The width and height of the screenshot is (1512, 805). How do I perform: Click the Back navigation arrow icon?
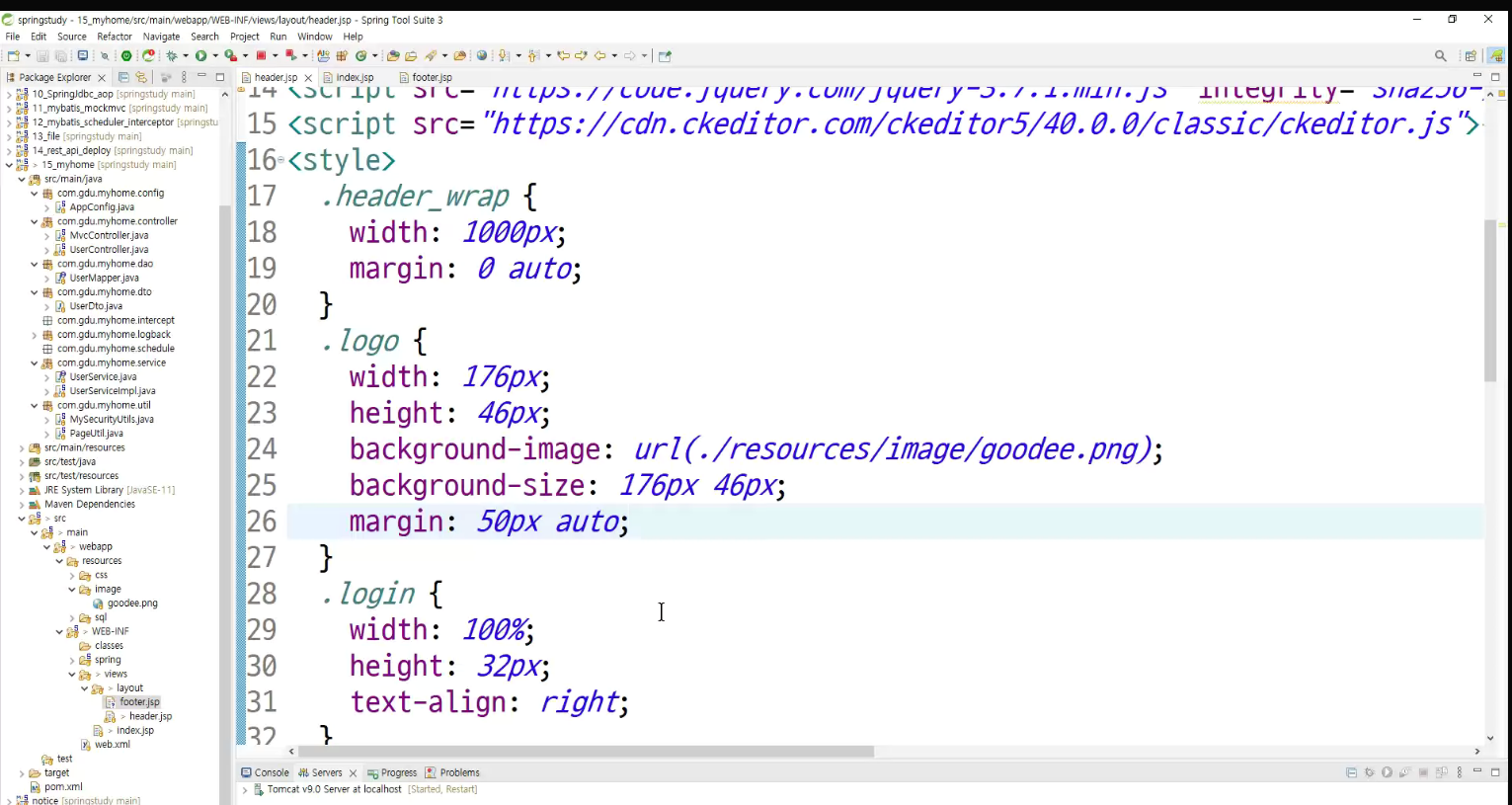[599, 56]
